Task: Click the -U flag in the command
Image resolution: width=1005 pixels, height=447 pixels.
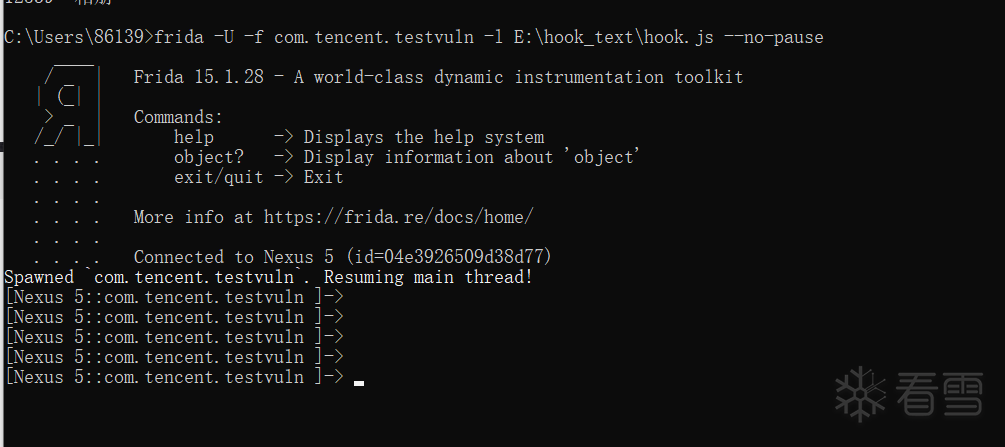Action: [x=223, y=37]
